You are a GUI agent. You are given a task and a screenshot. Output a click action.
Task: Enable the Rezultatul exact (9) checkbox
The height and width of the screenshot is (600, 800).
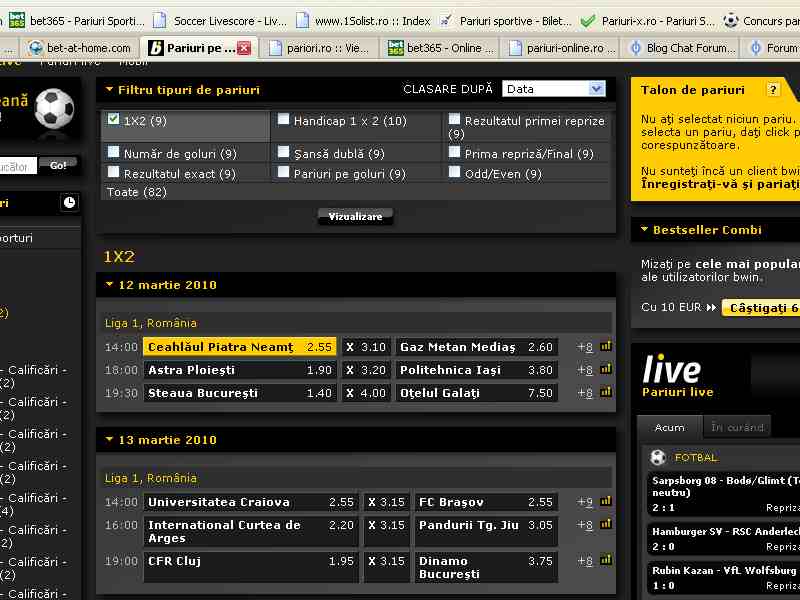113,172
